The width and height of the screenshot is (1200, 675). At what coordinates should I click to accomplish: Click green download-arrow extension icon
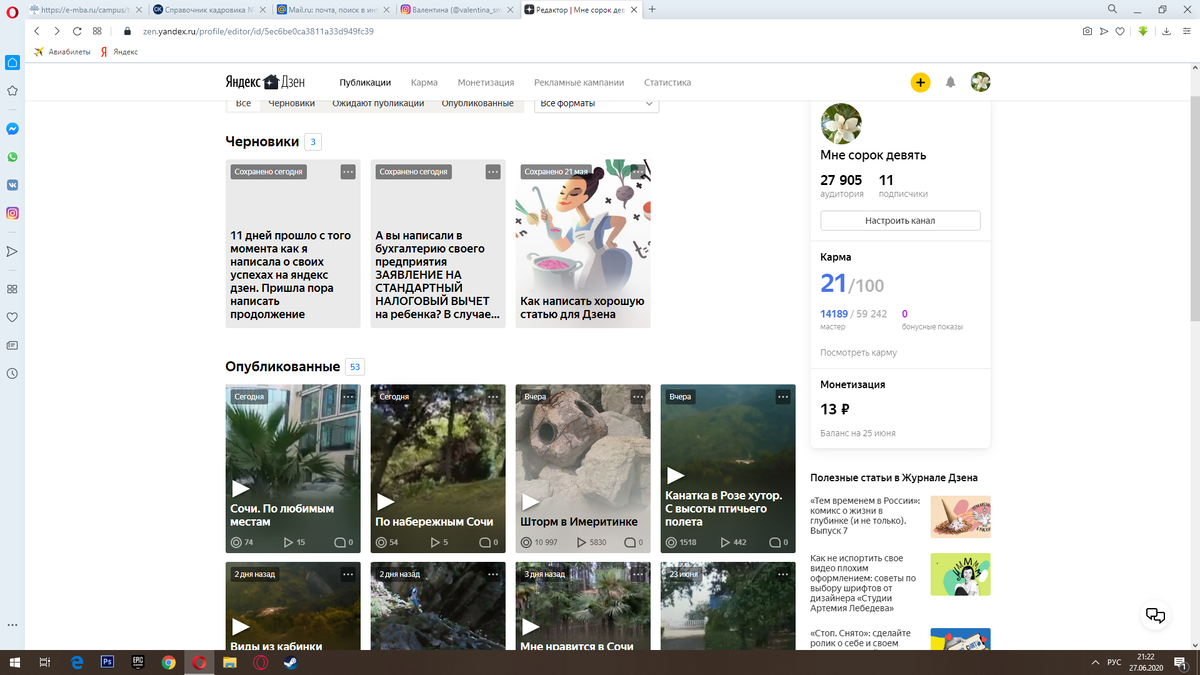point(1143,31)
